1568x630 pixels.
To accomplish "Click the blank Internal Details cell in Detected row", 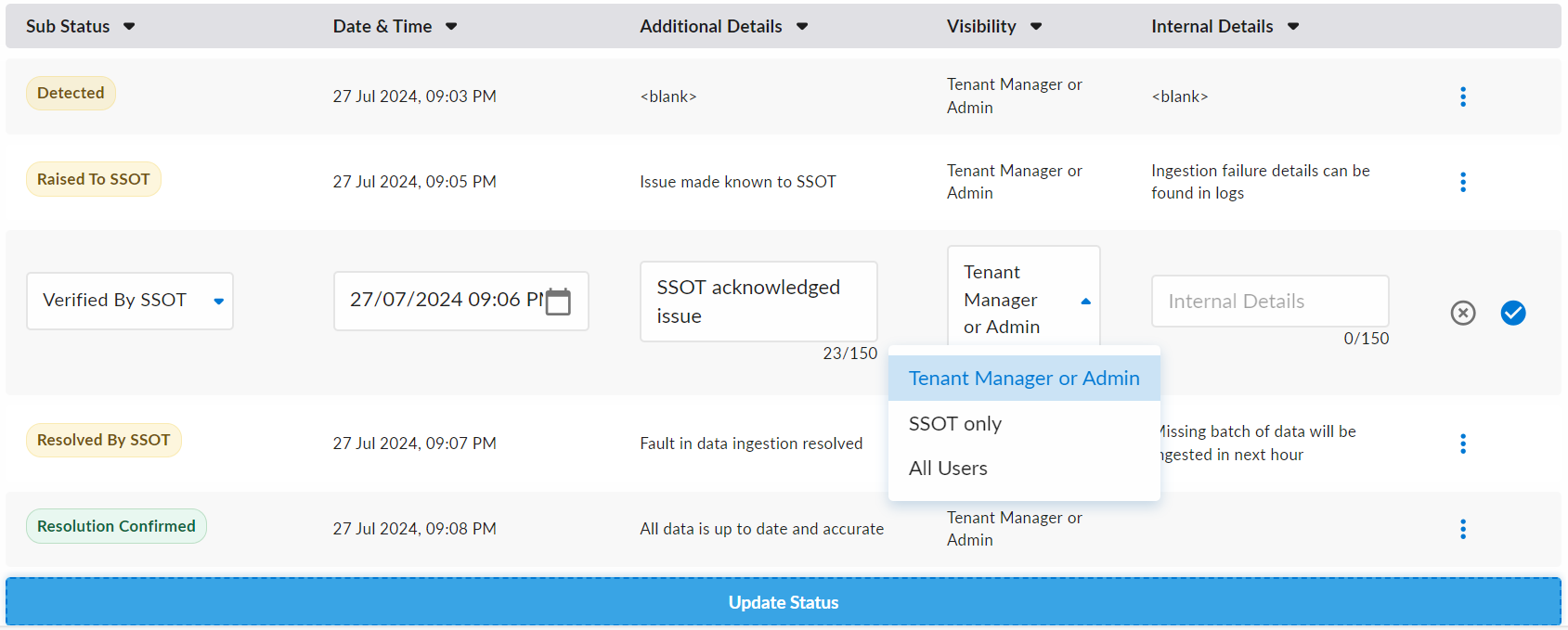I will pyautogui.click(x=1180, y=96).
